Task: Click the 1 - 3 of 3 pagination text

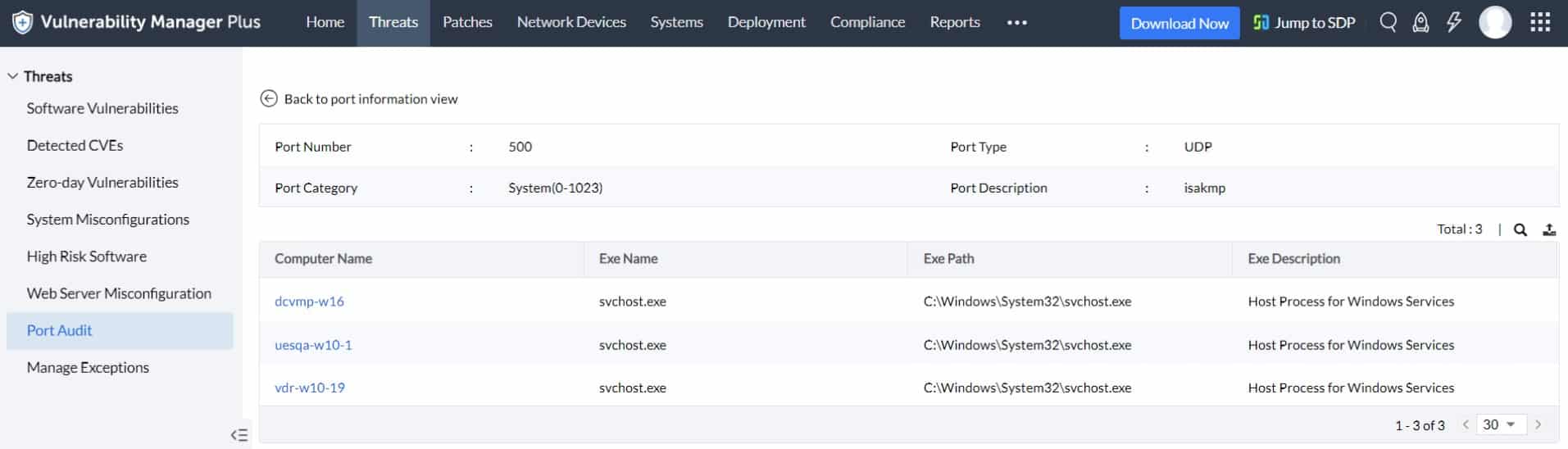Action: coord(1420,425)
